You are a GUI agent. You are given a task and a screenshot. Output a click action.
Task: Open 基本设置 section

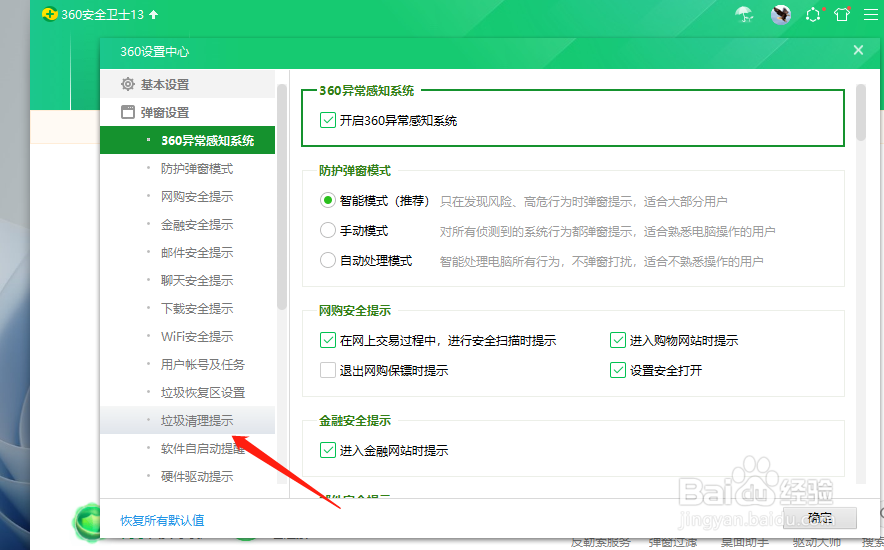click(187, 85)
